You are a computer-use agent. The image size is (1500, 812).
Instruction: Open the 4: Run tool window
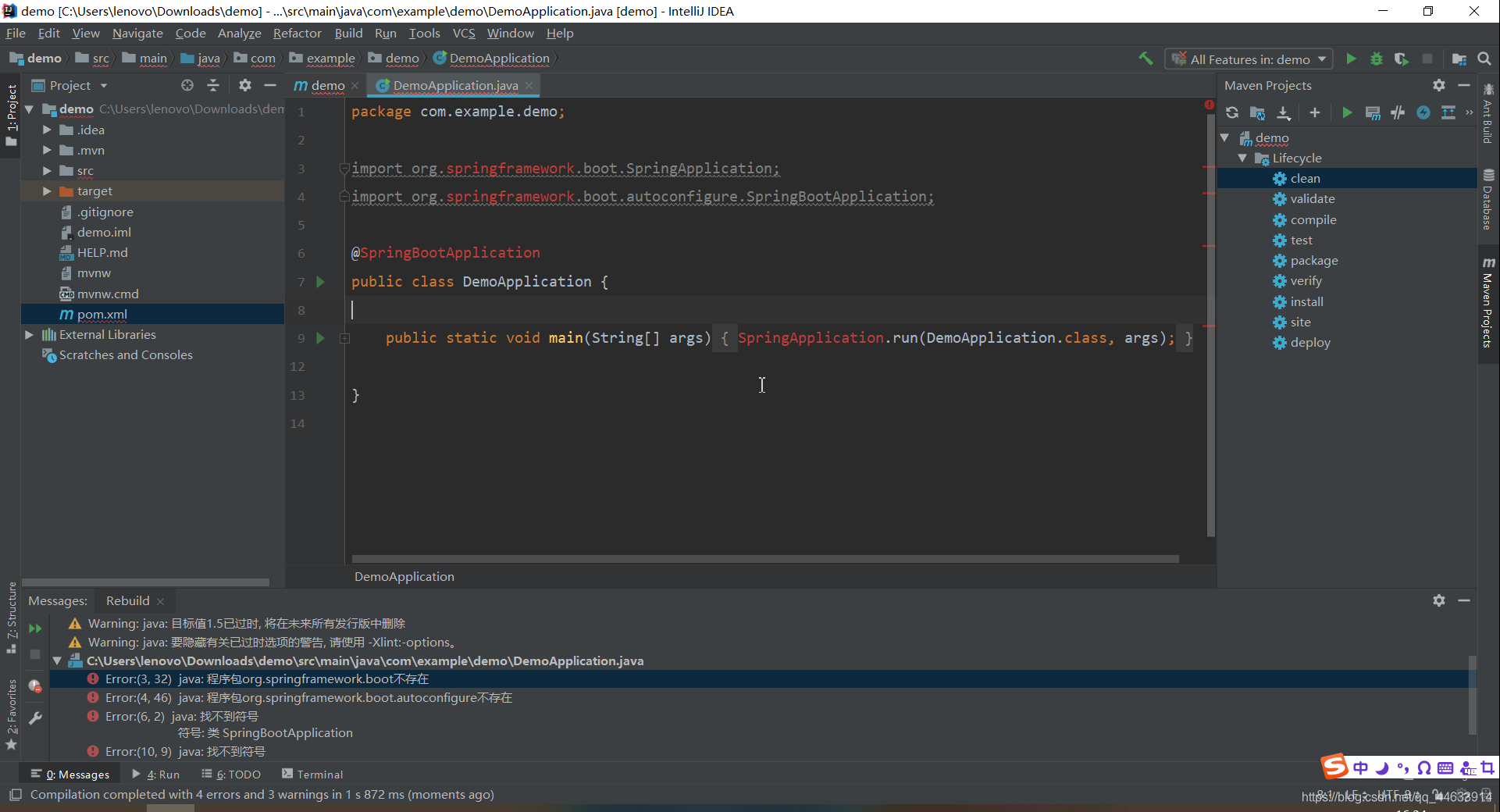click(x=156, y=775)
